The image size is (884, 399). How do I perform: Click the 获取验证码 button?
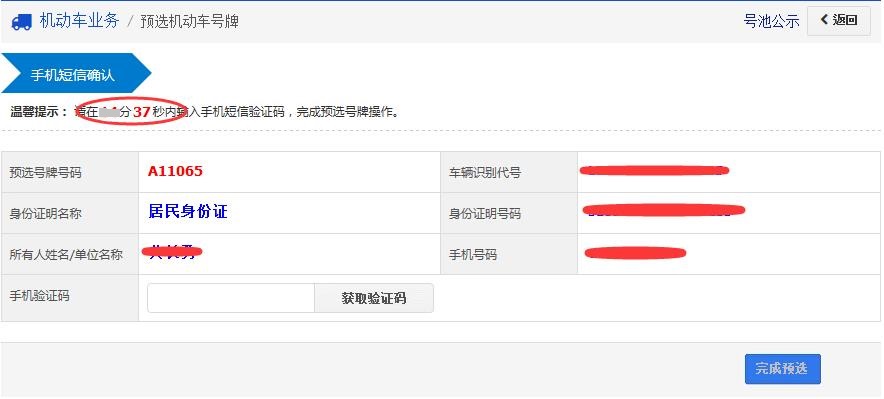(x=374, y=298)
